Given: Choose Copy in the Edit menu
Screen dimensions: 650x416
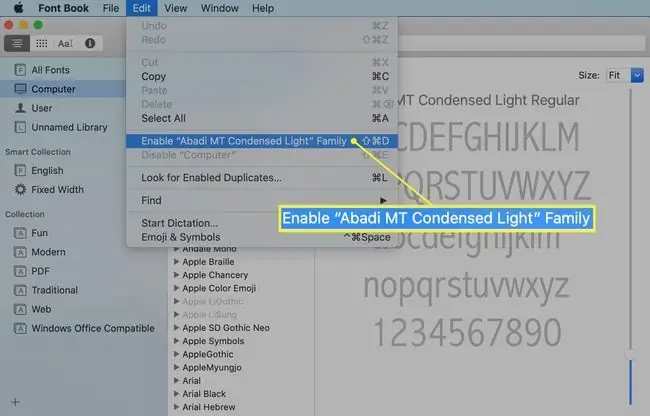Looking at the screenshot, I should 262,76.
